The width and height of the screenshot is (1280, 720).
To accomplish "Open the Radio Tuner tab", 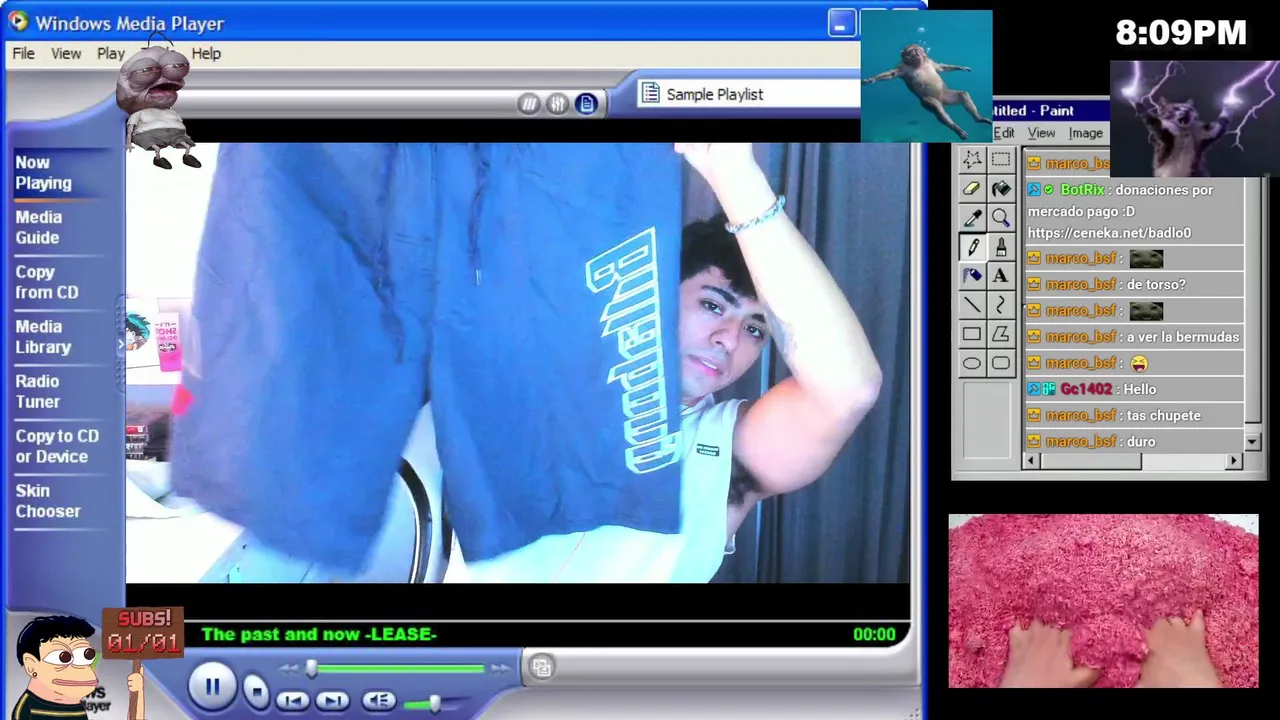I will pyautogui.click(x=38, y=391).
